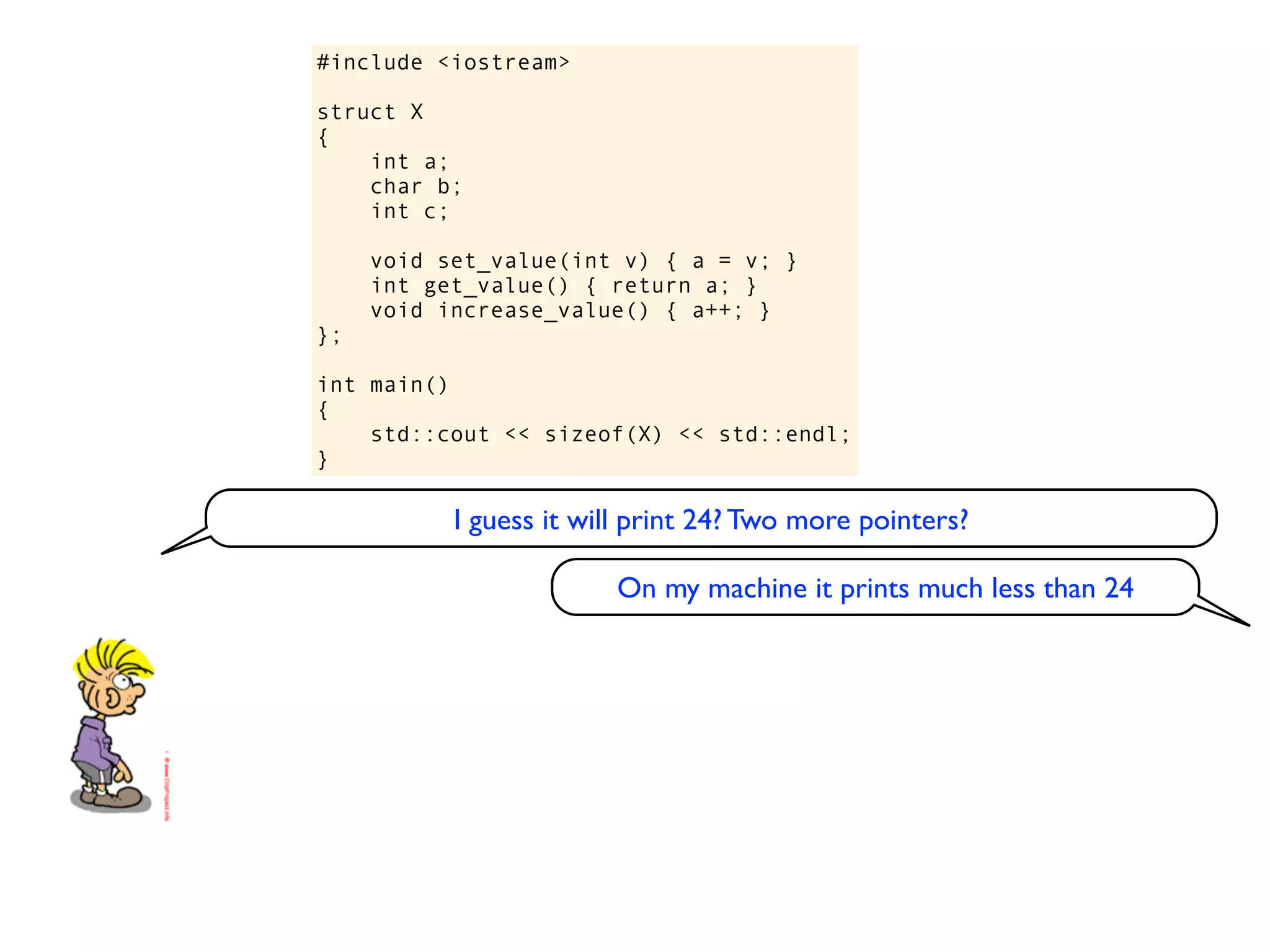Select the 'char b;' member line

point(415,187)
